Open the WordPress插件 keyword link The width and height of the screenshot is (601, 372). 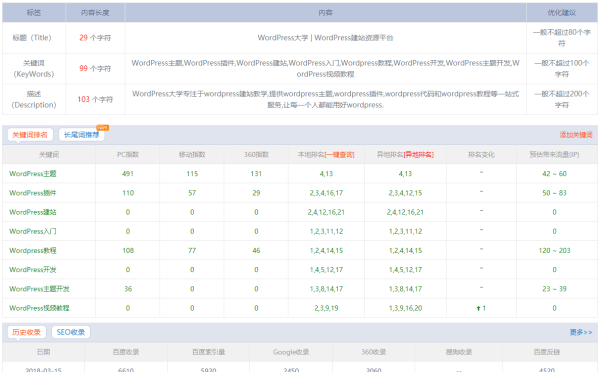[x=33, y=193]
